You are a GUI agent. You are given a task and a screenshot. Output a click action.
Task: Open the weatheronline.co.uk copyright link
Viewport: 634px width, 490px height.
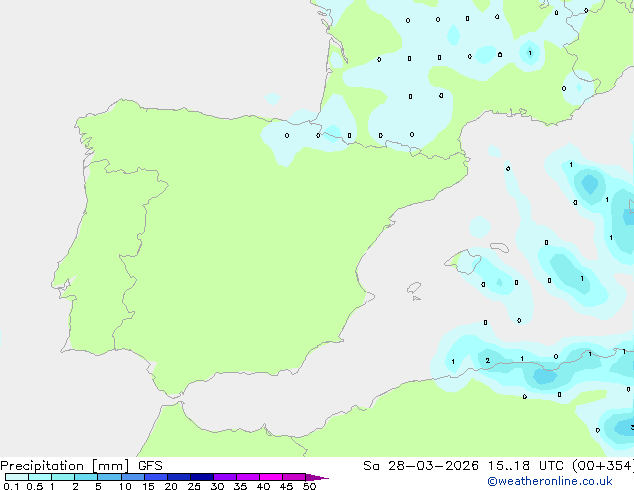click(550, 481)
